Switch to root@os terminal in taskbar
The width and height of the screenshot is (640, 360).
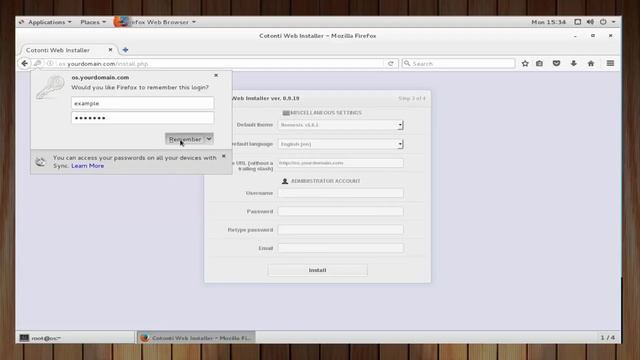click(x=76, y=338)
